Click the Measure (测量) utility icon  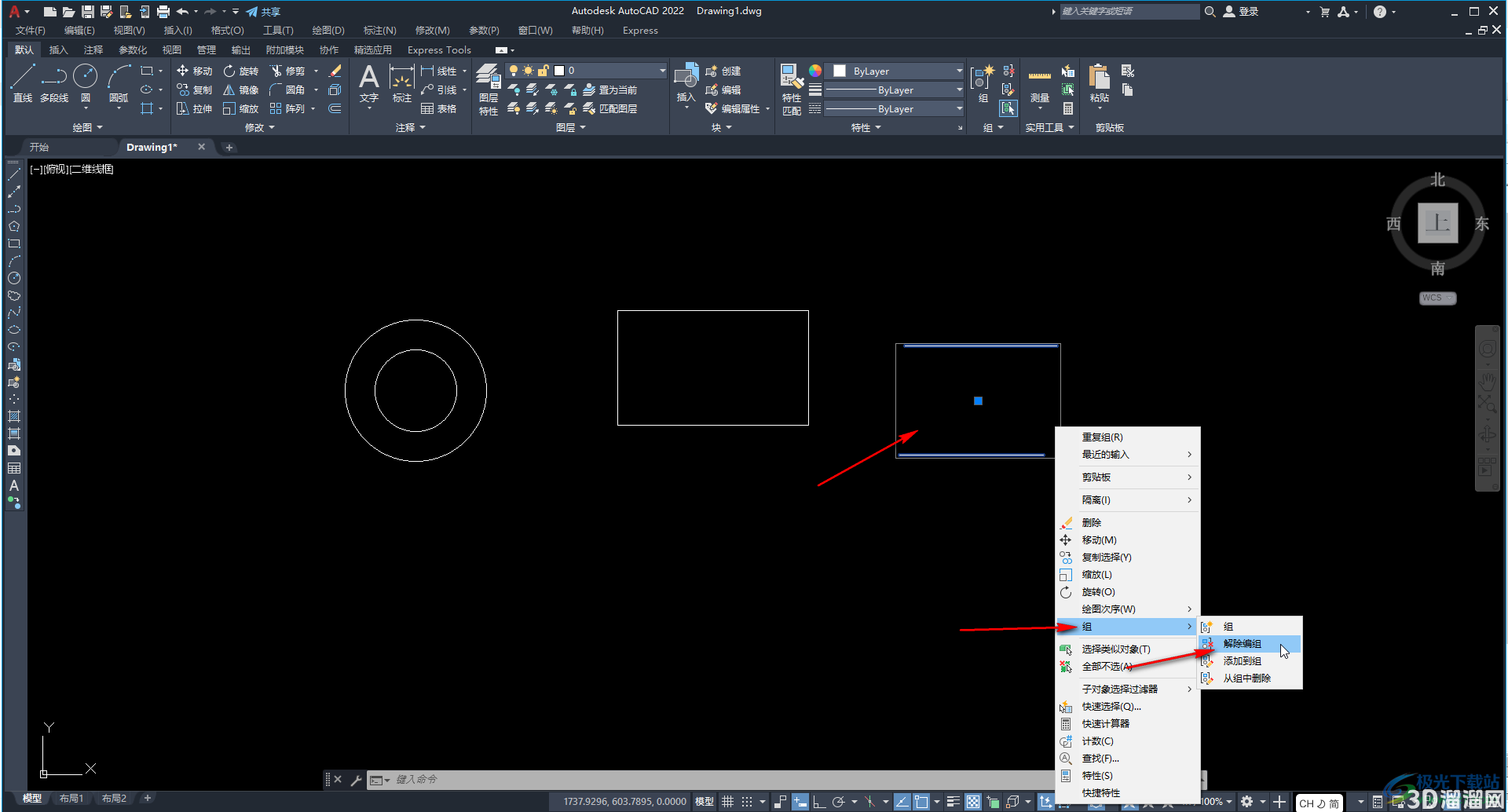pyautogui.click(x=1040, y=85)
